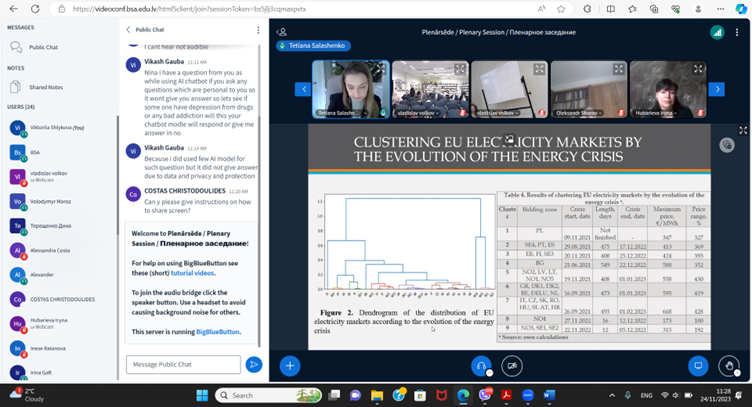Show the next page of webcams
Viewport: 752px width, 407px height.
[715, 89]
